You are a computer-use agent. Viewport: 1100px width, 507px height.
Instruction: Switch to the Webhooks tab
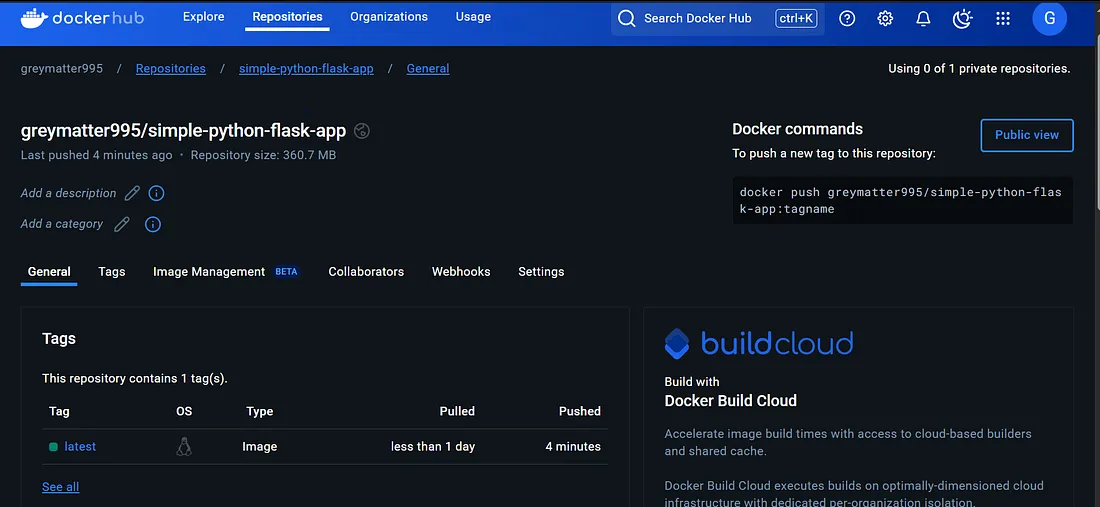coord(461,272)
